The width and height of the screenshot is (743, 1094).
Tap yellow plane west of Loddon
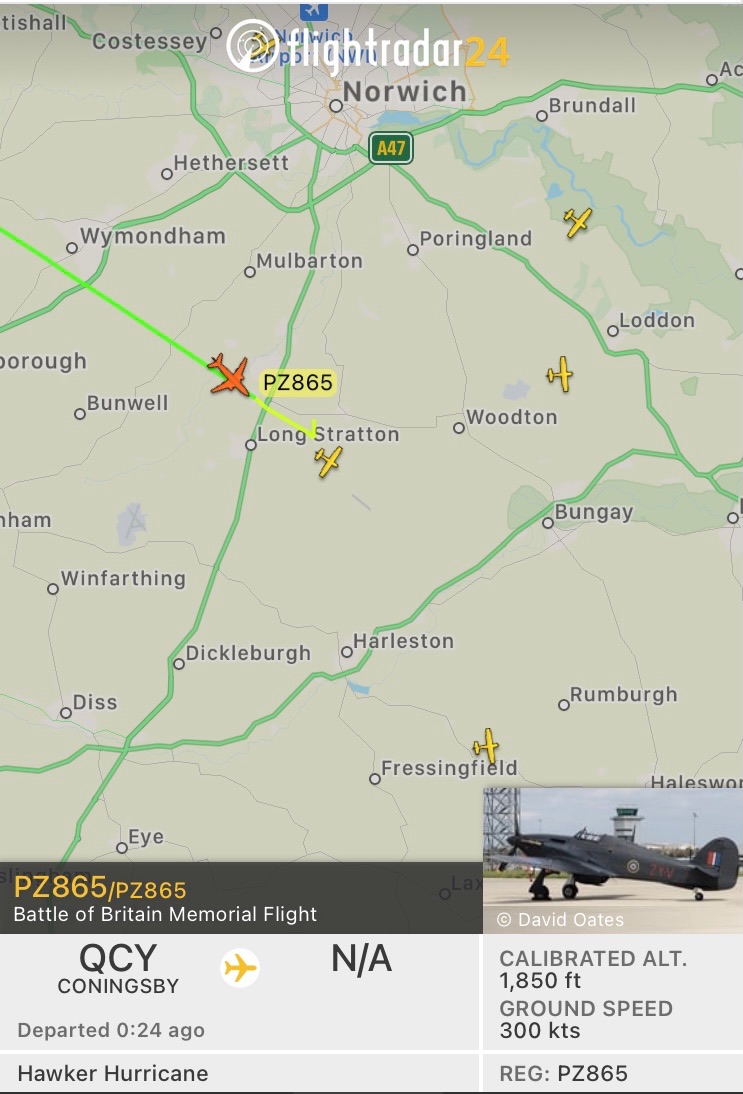coord(560,374)
